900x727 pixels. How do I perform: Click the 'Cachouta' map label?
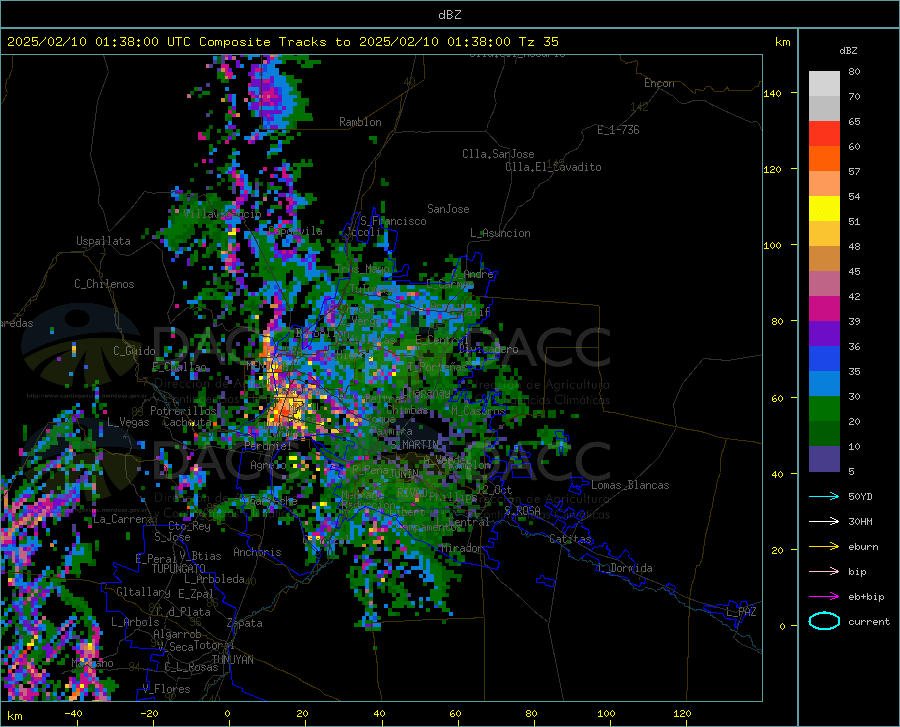[x=187, y=422]
